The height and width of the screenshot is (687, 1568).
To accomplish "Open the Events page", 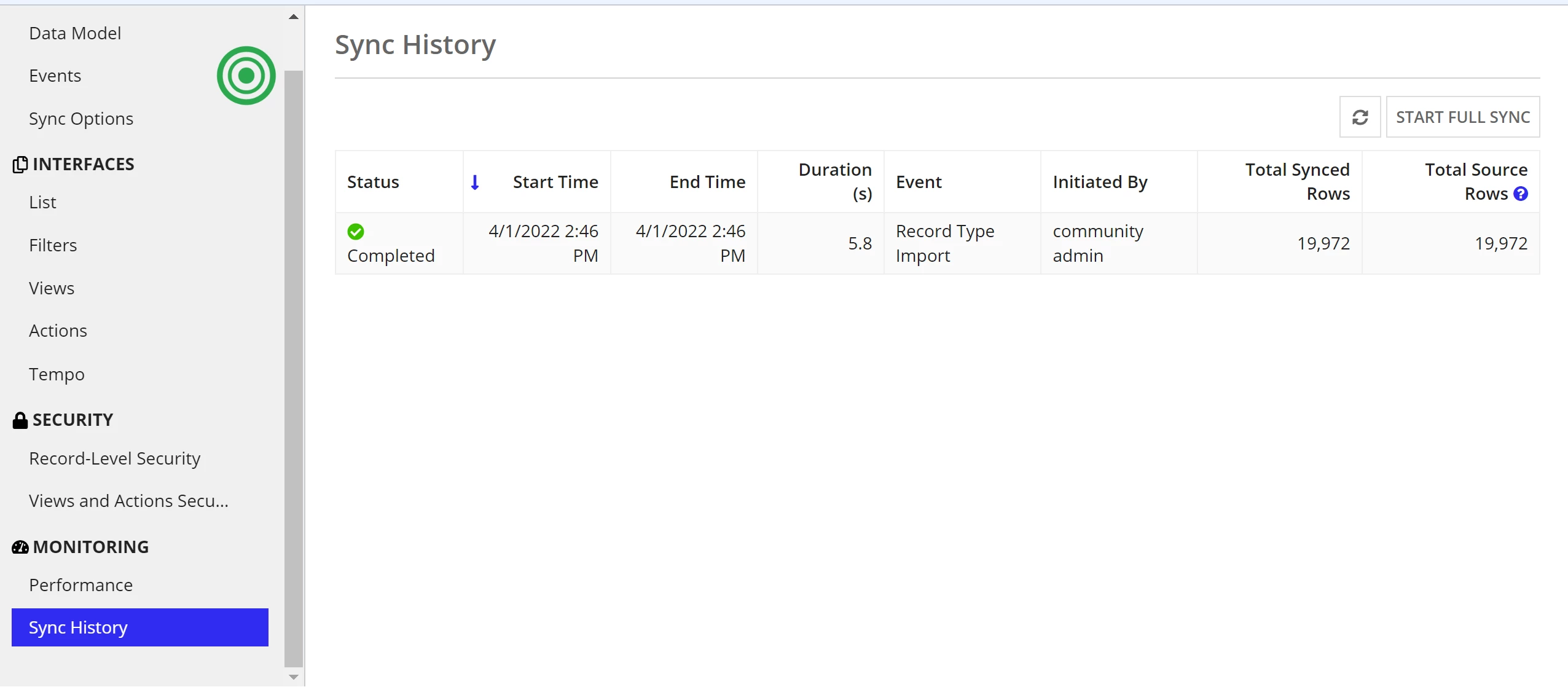I will pyautogui.click(x=55, y=76).
